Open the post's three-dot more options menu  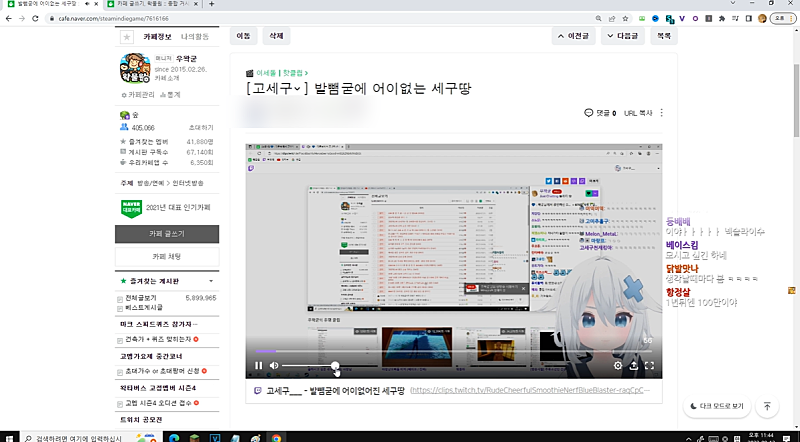click(661, 114)
